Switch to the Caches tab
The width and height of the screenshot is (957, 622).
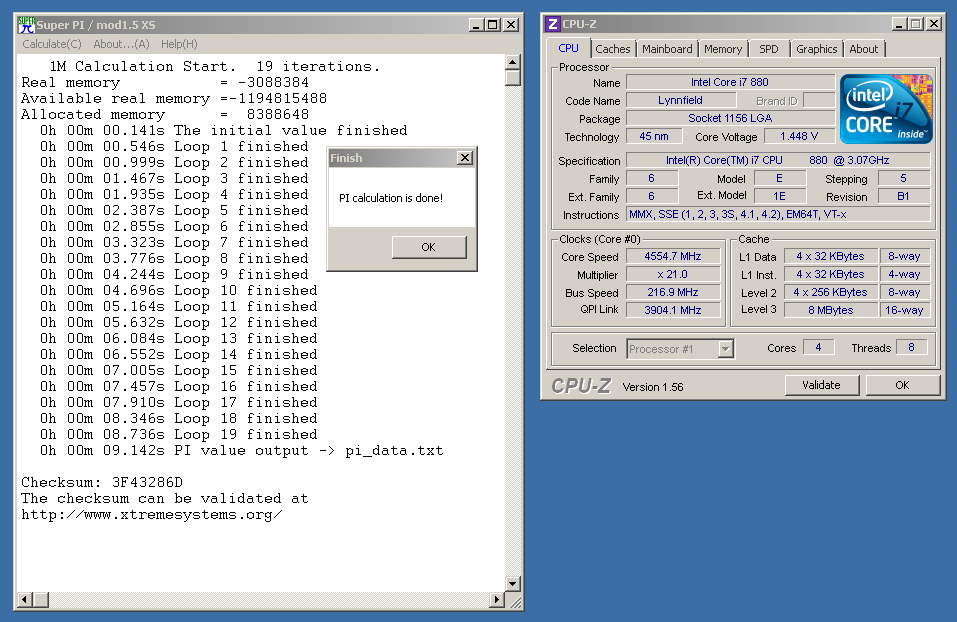click(x=613, y=49)
